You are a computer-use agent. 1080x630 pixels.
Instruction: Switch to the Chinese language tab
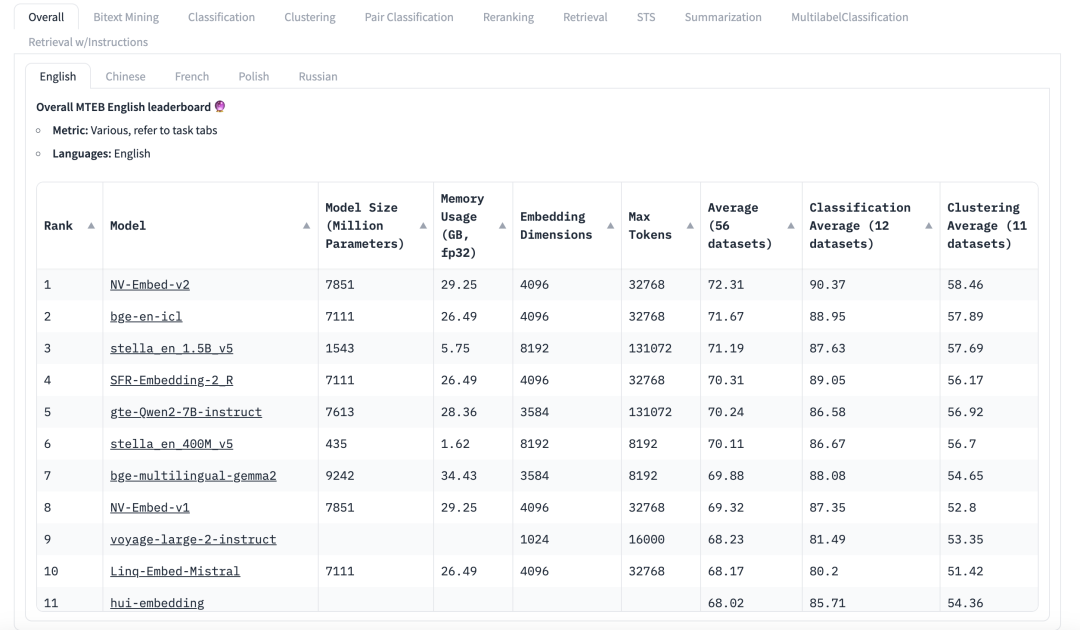(x=125, y=76)
